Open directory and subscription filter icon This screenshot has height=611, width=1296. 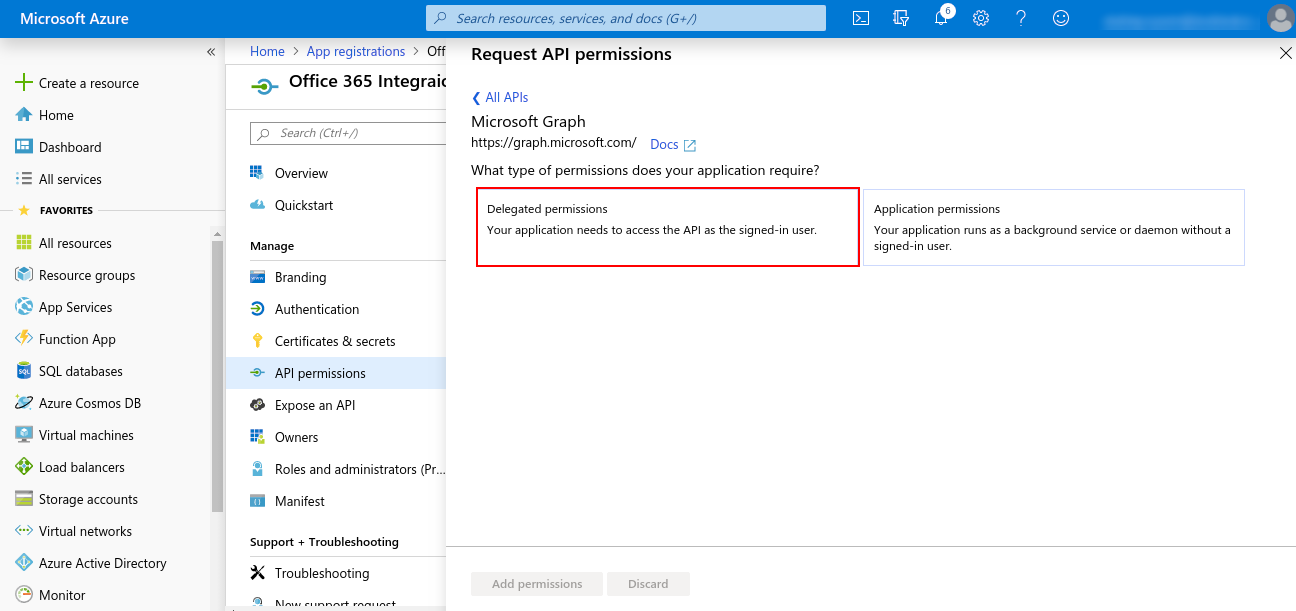[x=901, y=18]
